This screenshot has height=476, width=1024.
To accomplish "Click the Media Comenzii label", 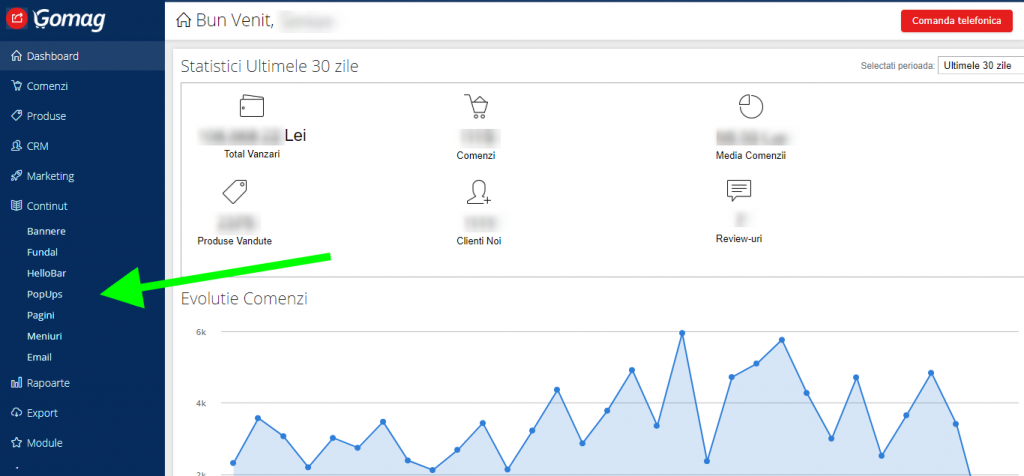I will 750,155.
